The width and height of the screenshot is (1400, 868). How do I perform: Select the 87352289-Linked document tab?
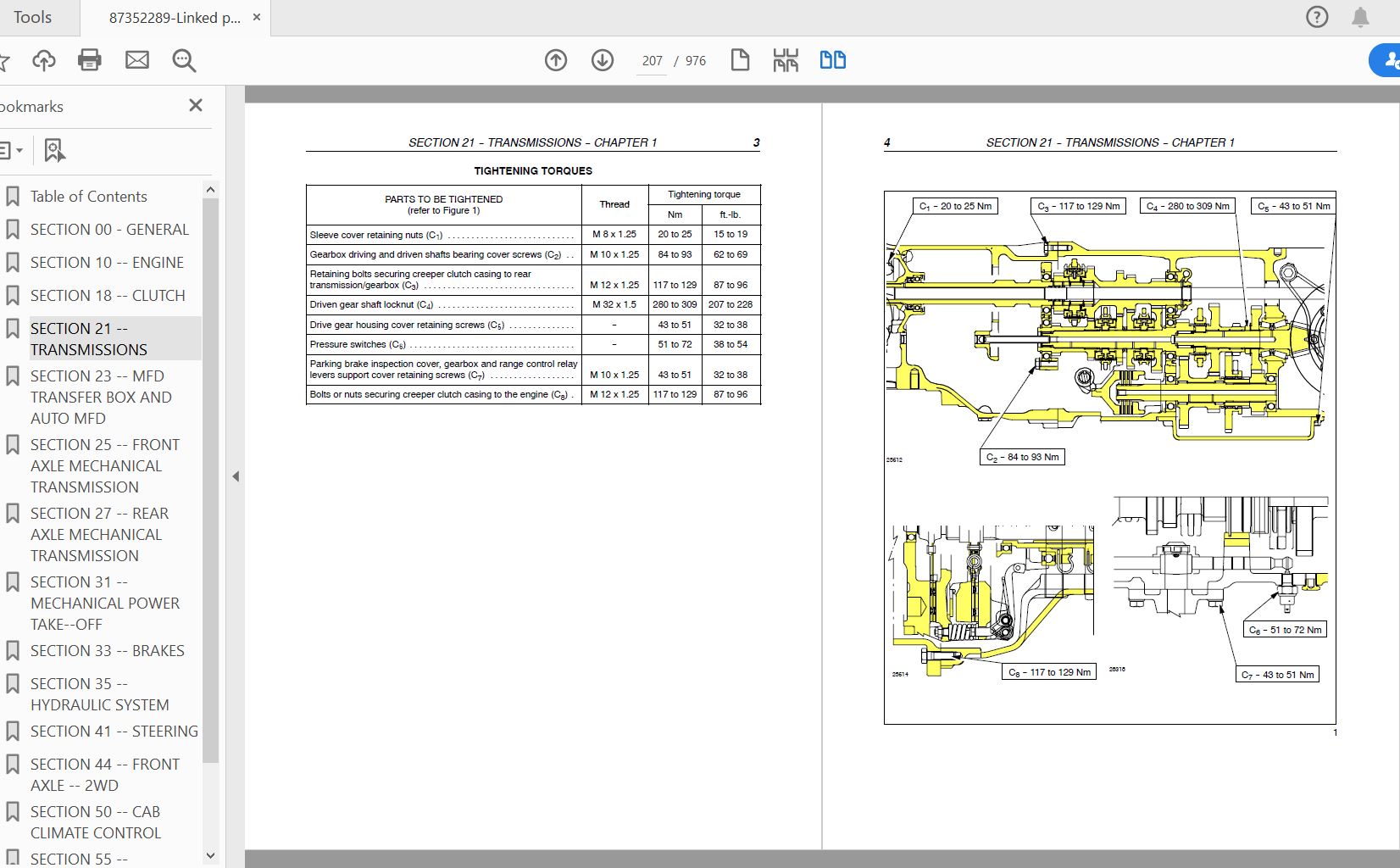click(174, 18)
